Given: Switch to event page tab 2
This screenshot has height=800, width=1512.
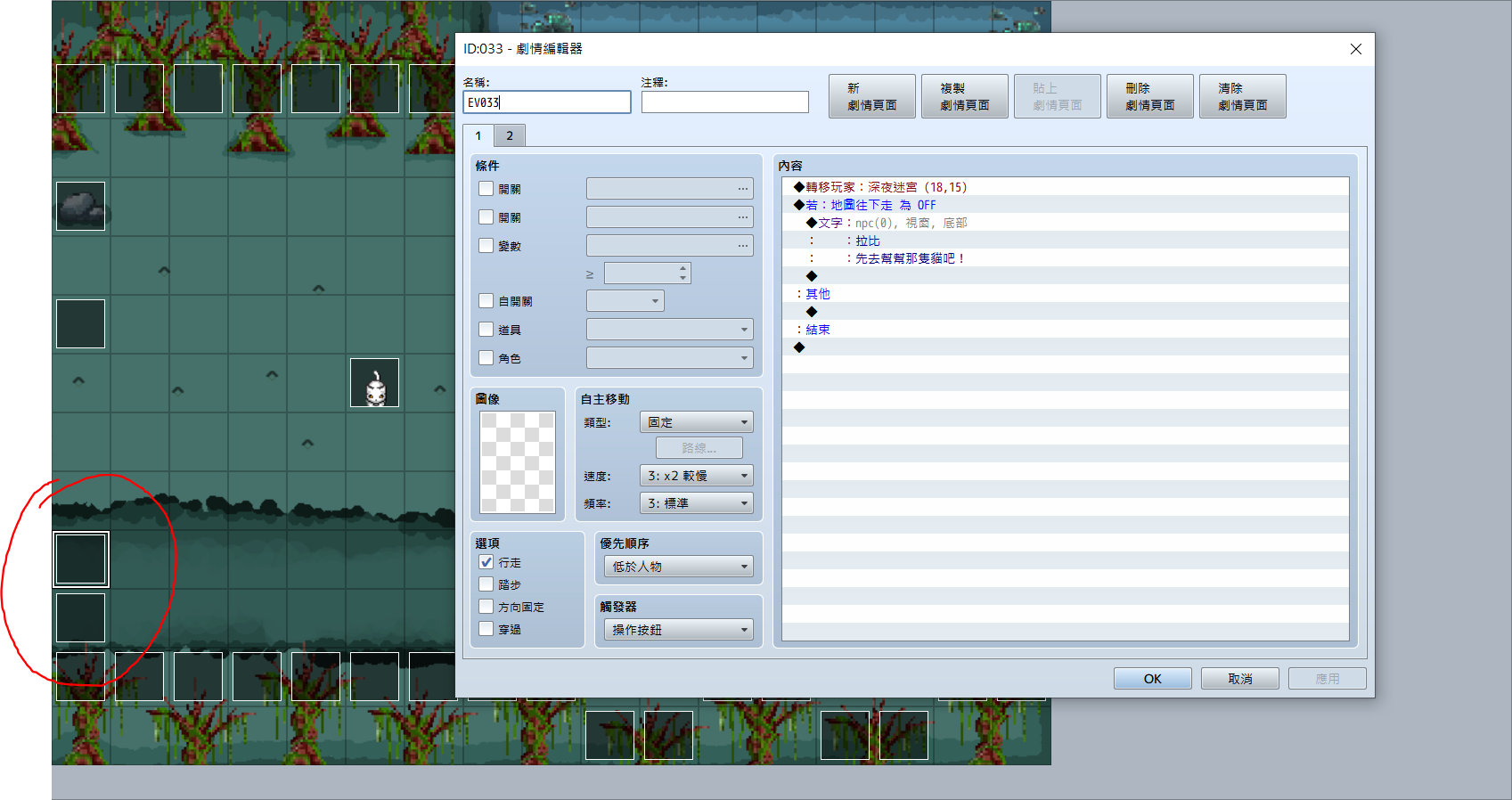Looking at the screenshot, I should [510, 135].
